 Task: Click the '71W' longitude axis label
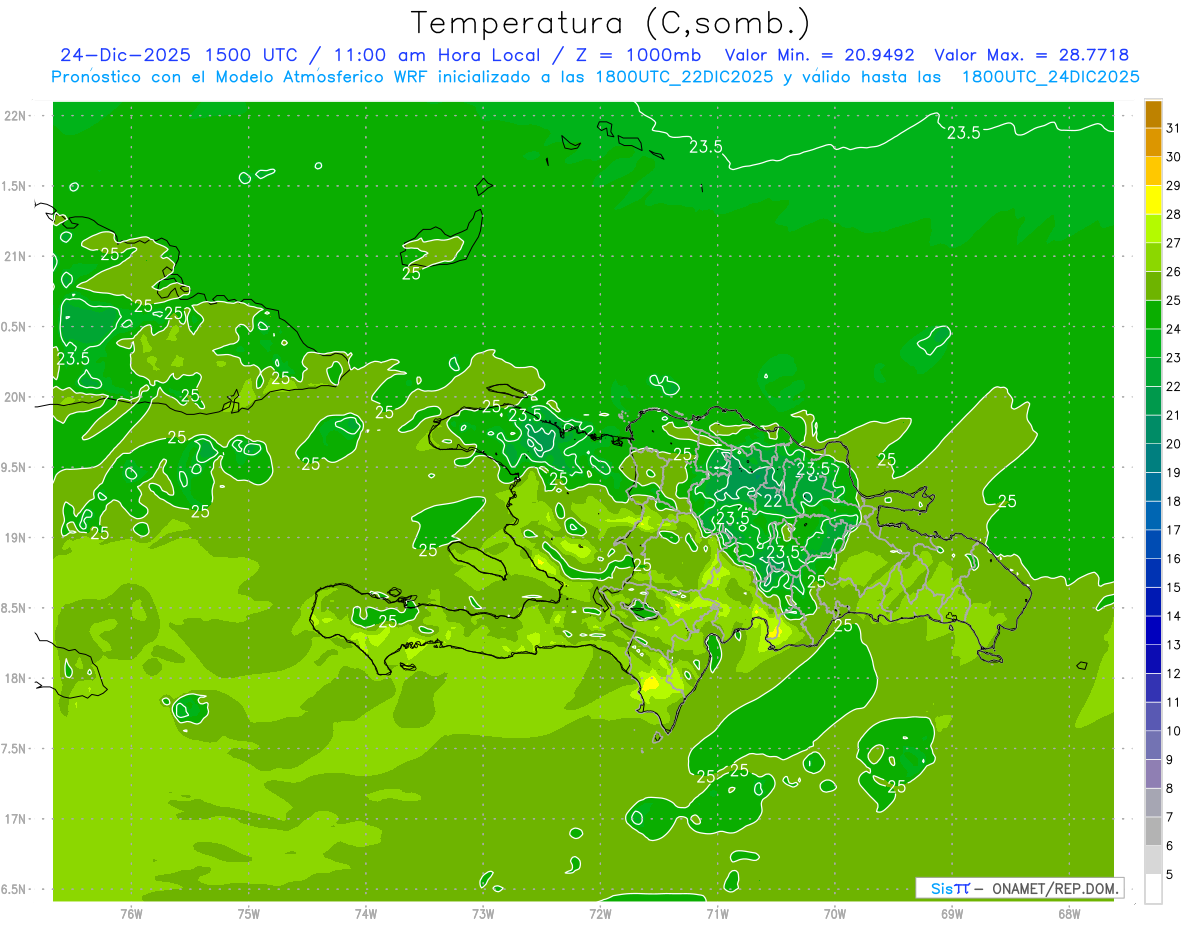717,913
